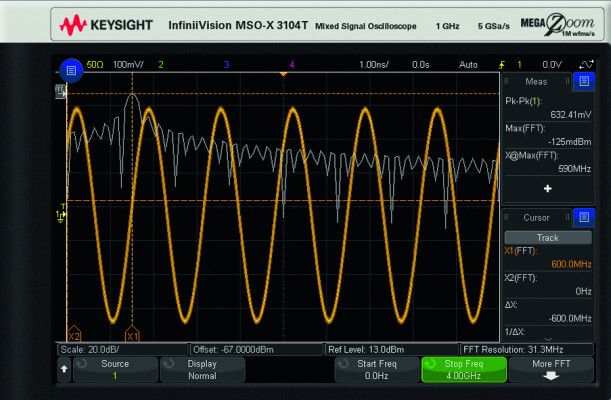Select the X2 cursor marker
The width and height of the screenshot is (611, 400).
tap(74, 334)
